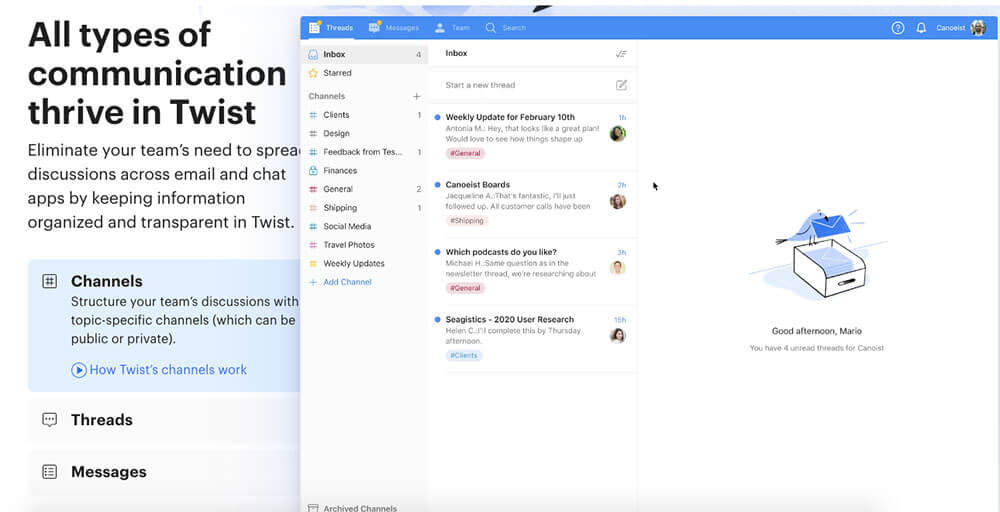Click the Canoeist team name

pyautogui.click(x=950, y=28)
